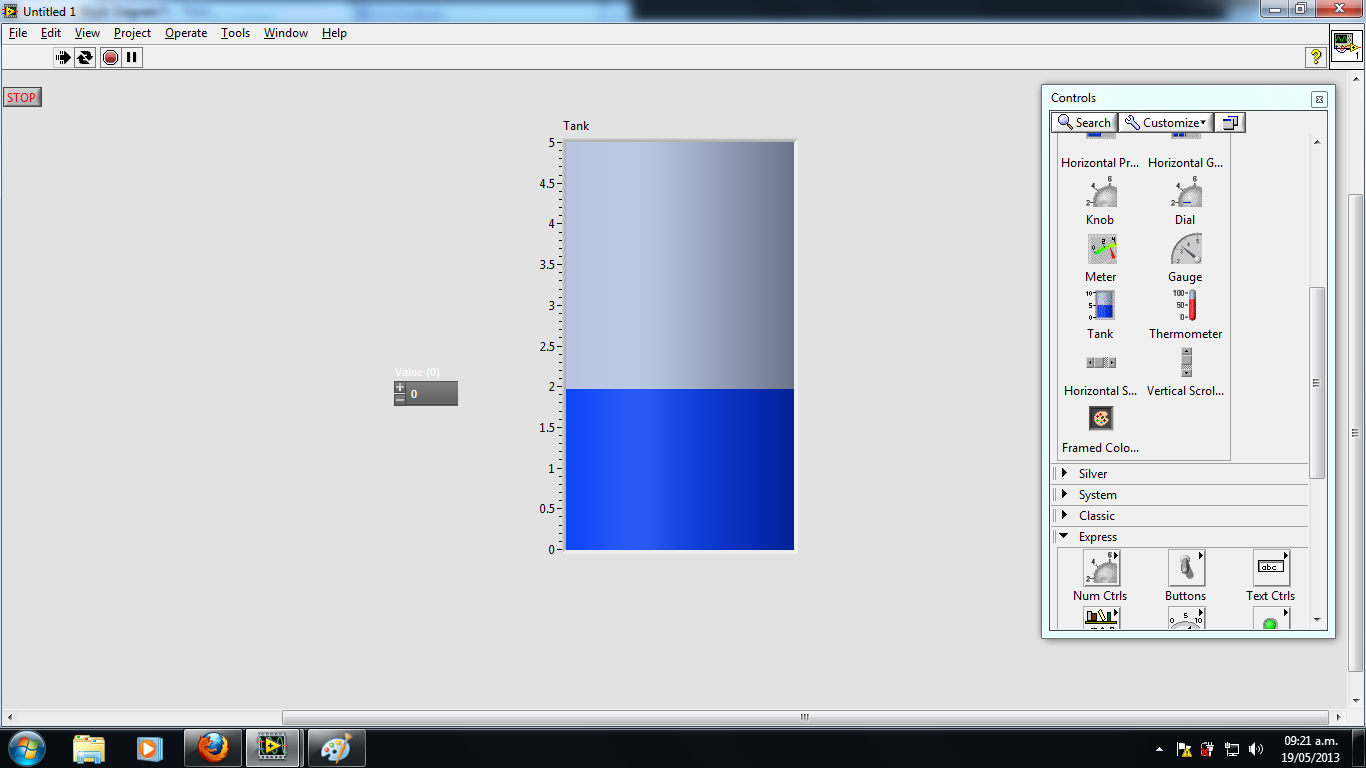Viewport: 1366px width, 768px height.
Task: Click the Search button in Controls palette
Action: [x=1084, y=121]
